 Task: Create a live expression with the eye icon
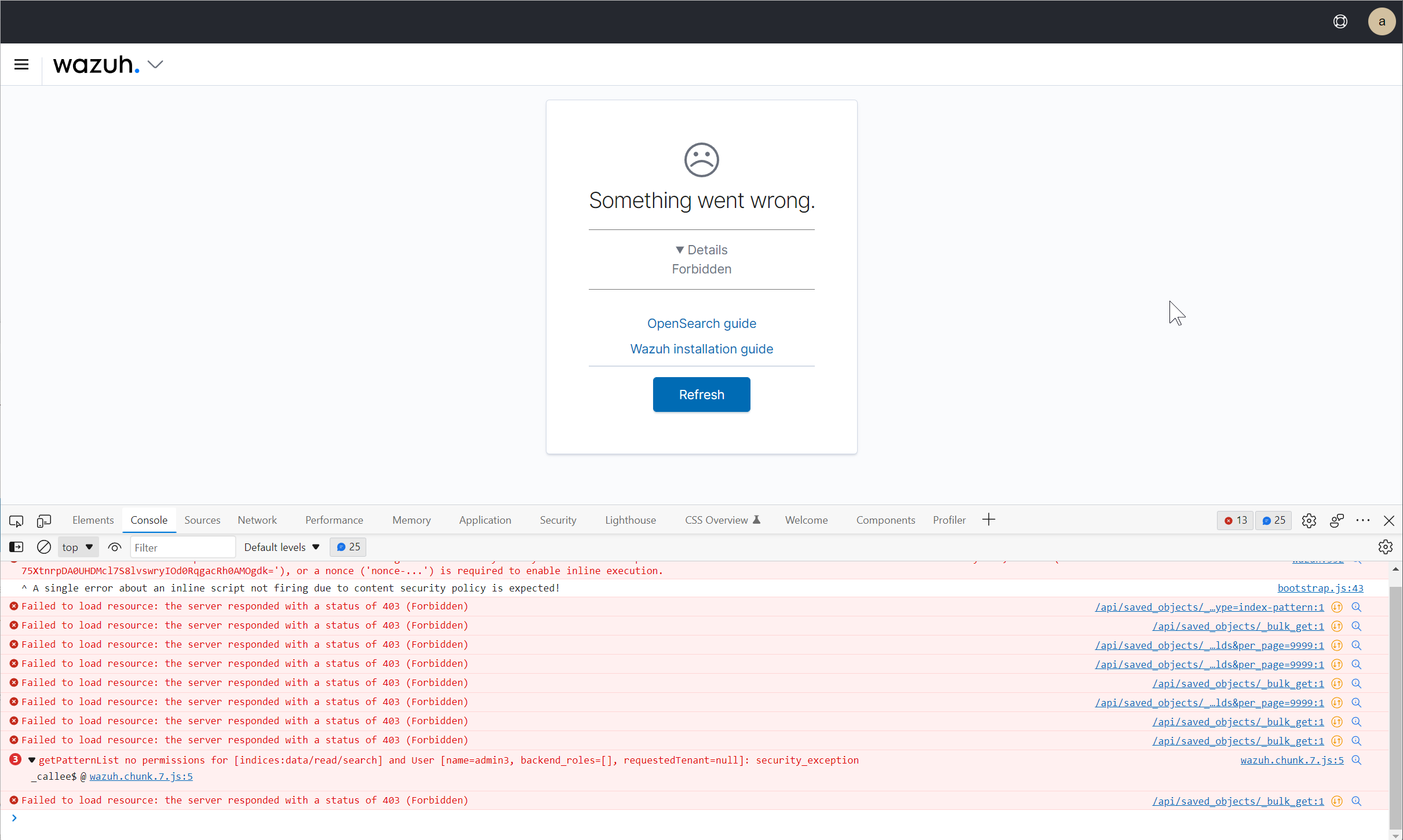pos(114,546)
